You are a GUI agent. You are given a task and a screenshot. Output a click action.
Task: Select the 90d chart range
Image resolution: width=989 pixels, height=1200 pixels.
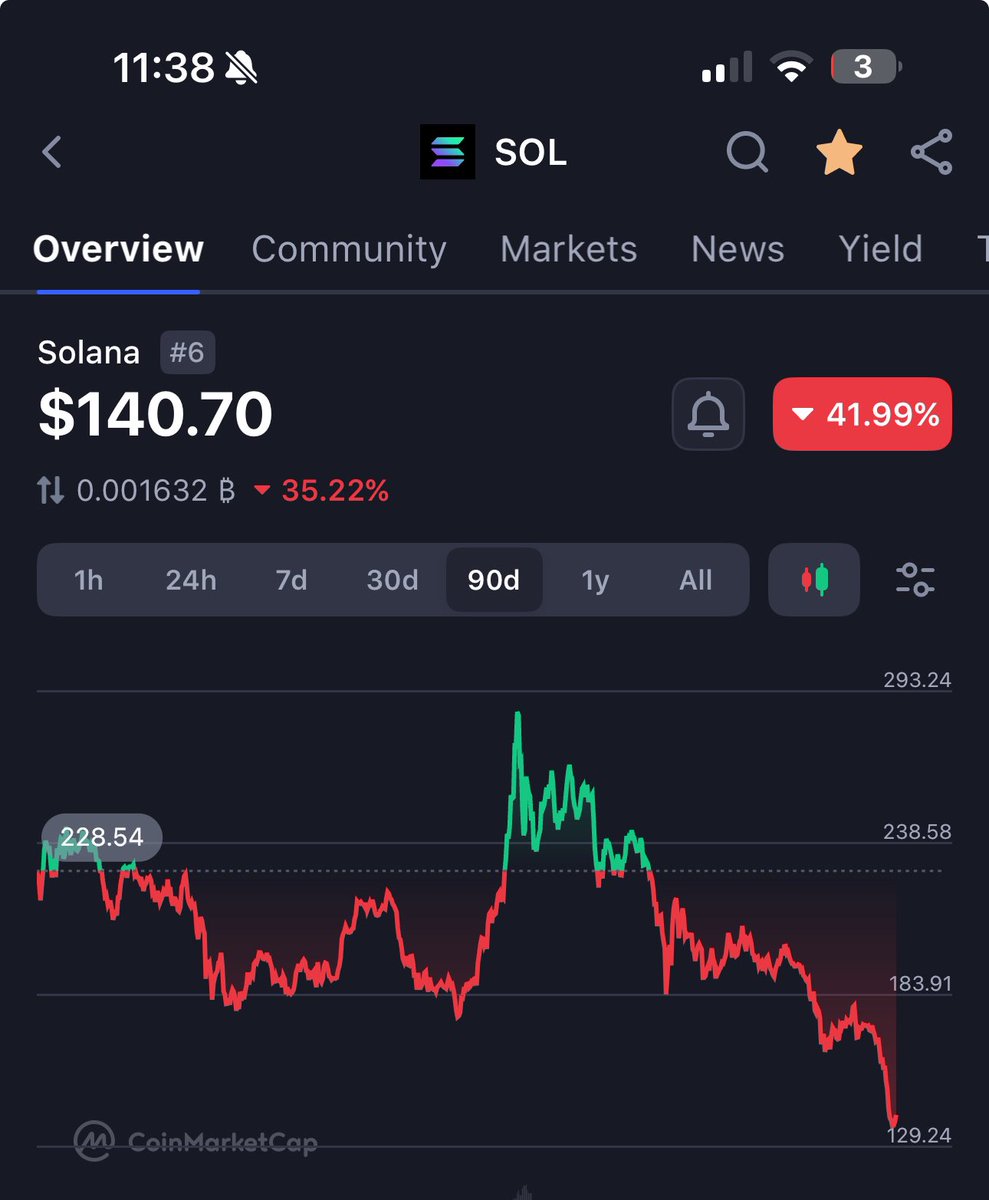tap(494, 580)
